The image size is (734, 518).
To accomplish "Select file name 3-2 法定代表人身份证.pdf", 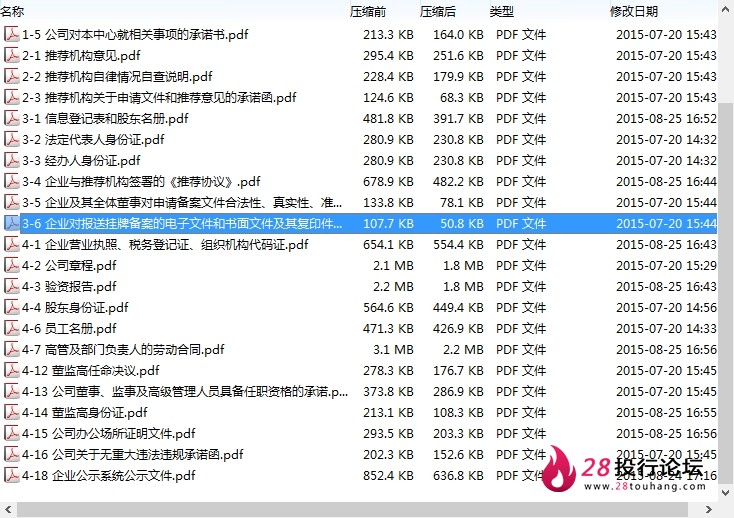I will pyautogui.click(x=93, y=139).
